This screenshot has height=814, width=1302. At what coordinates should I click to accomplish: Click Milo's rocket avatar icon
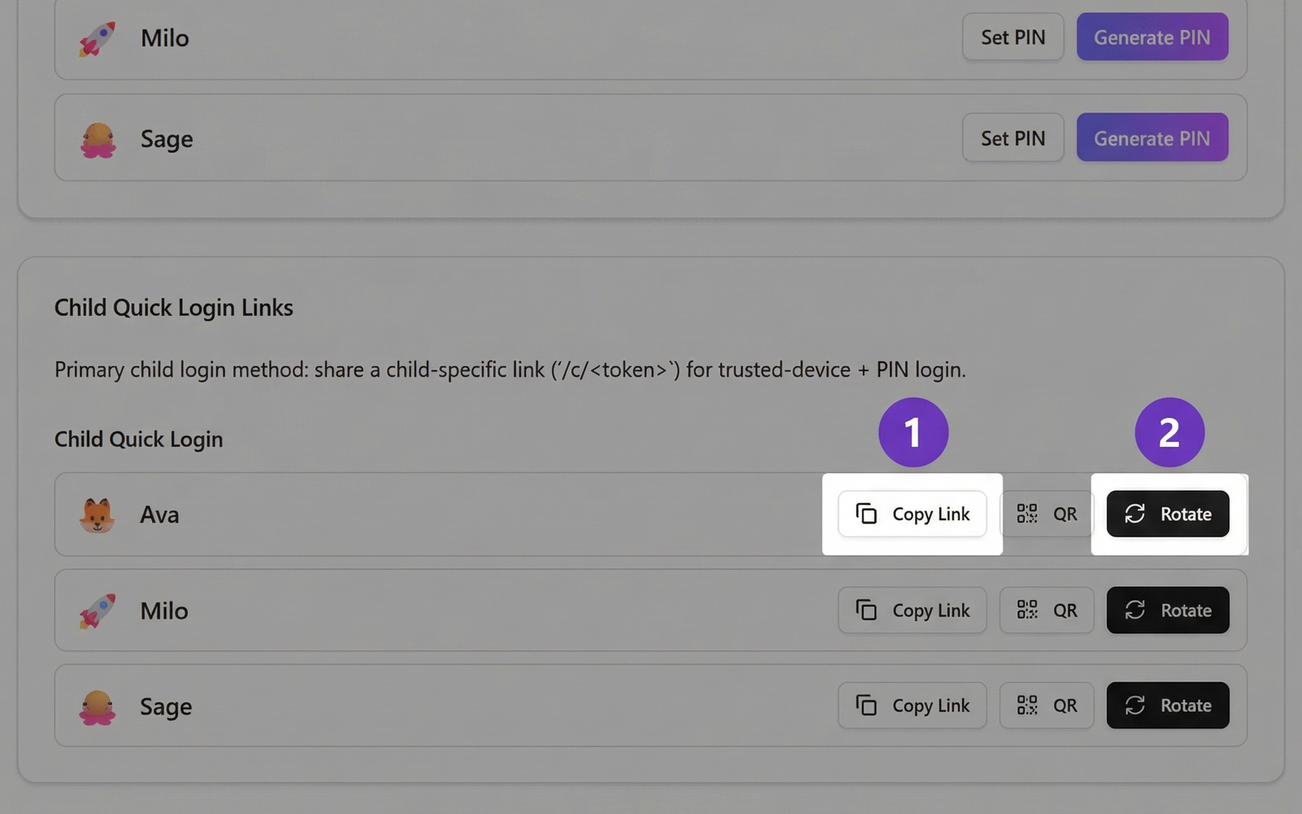(97, 610)
